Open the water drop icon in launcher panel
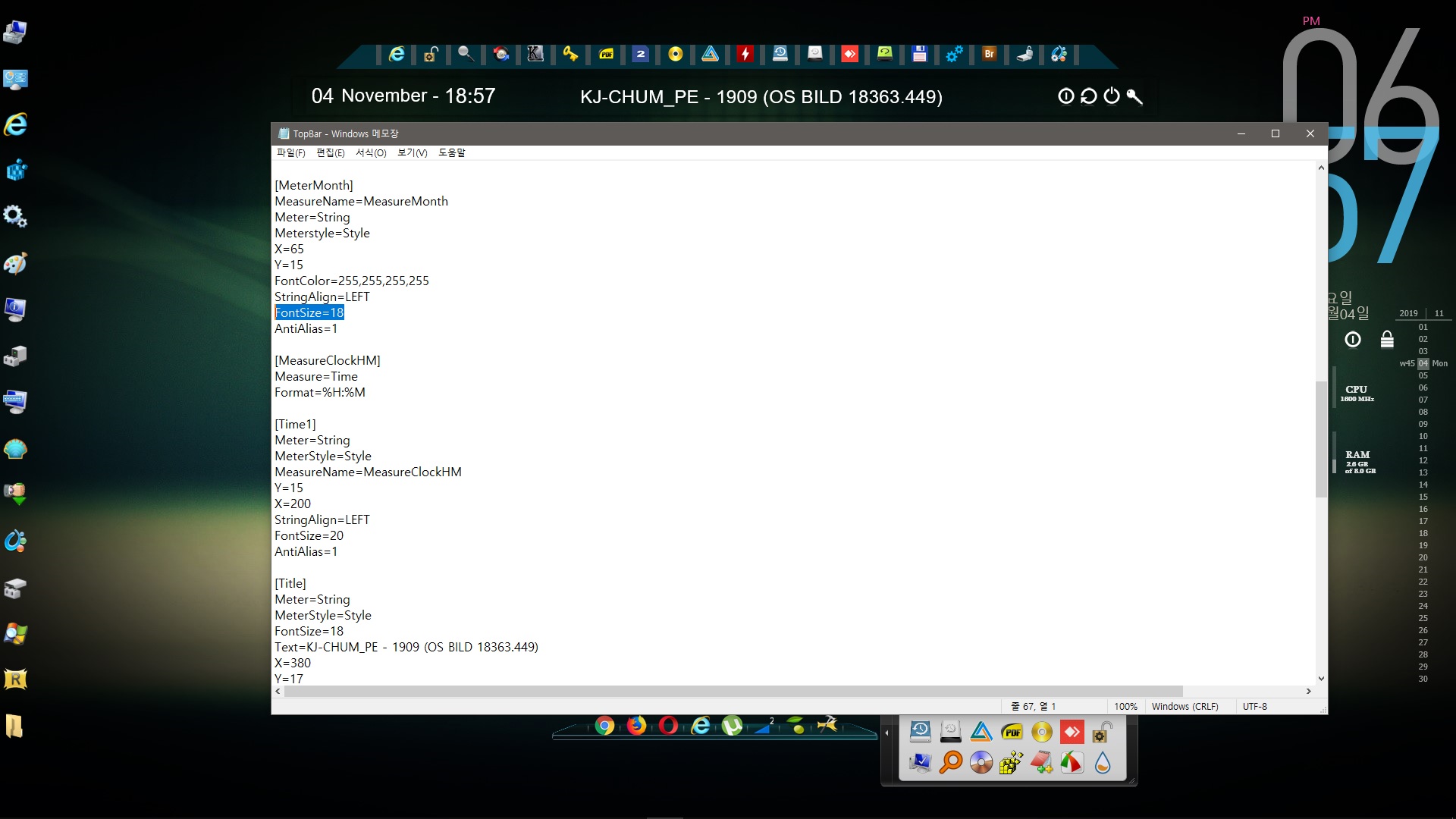Viewport: 1456px width, 819px height. click(1103, 762)
